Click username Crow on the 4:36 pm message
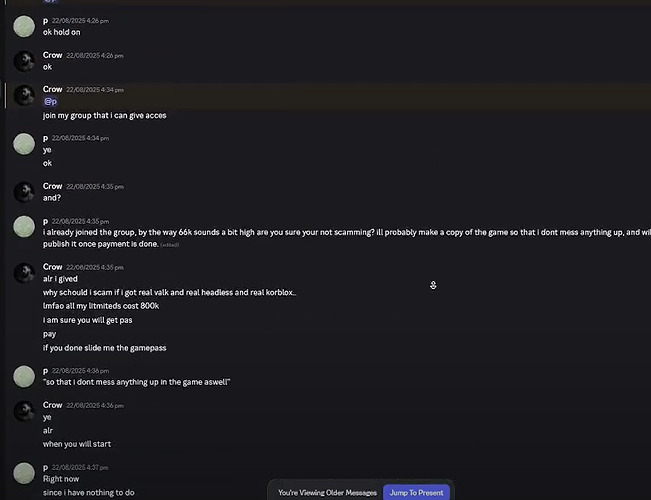Screen dimensions: 651x500 (52, 405)
